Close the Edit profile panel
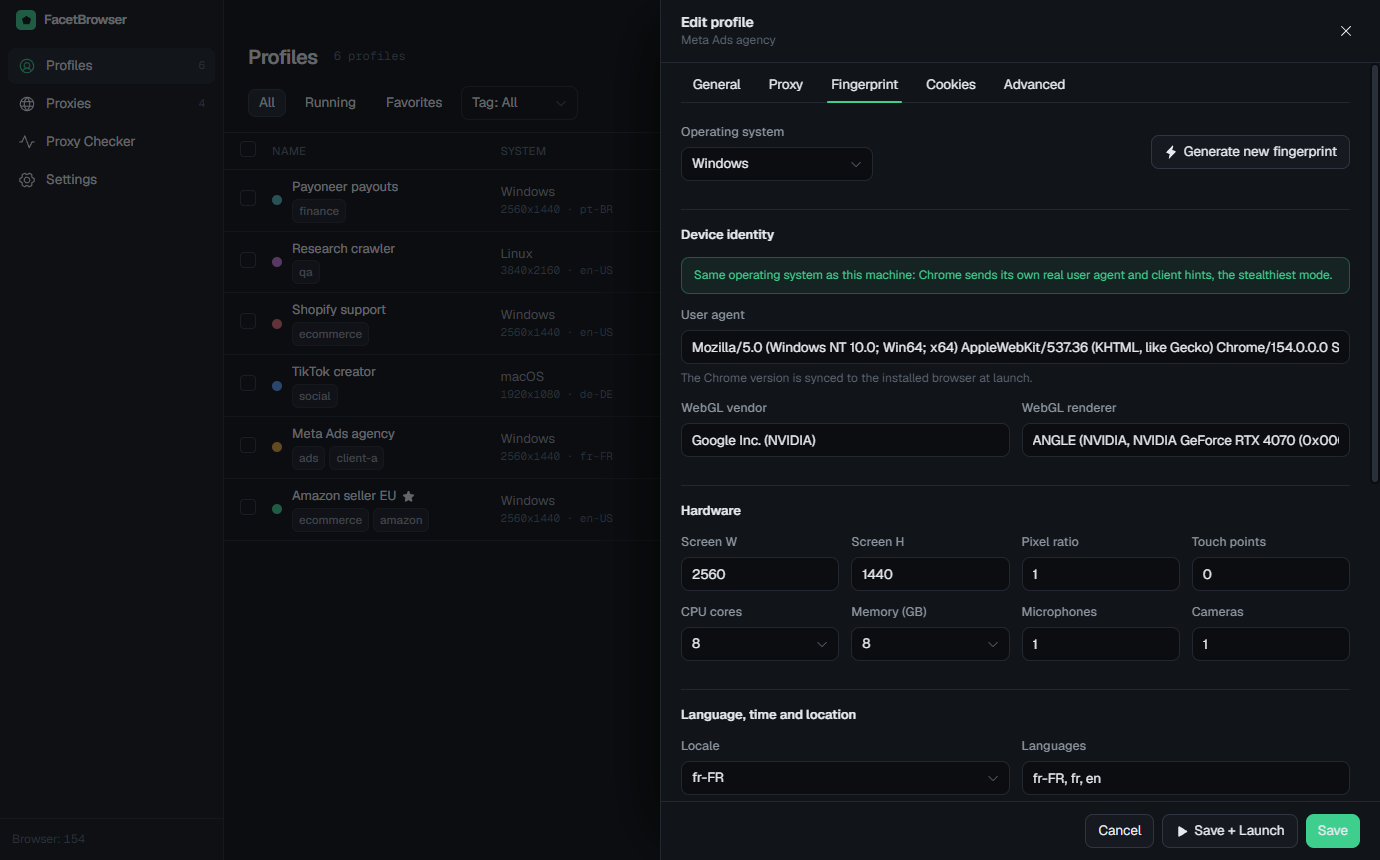Screen dimensions: 1380x860 (x=1346, y=31)
